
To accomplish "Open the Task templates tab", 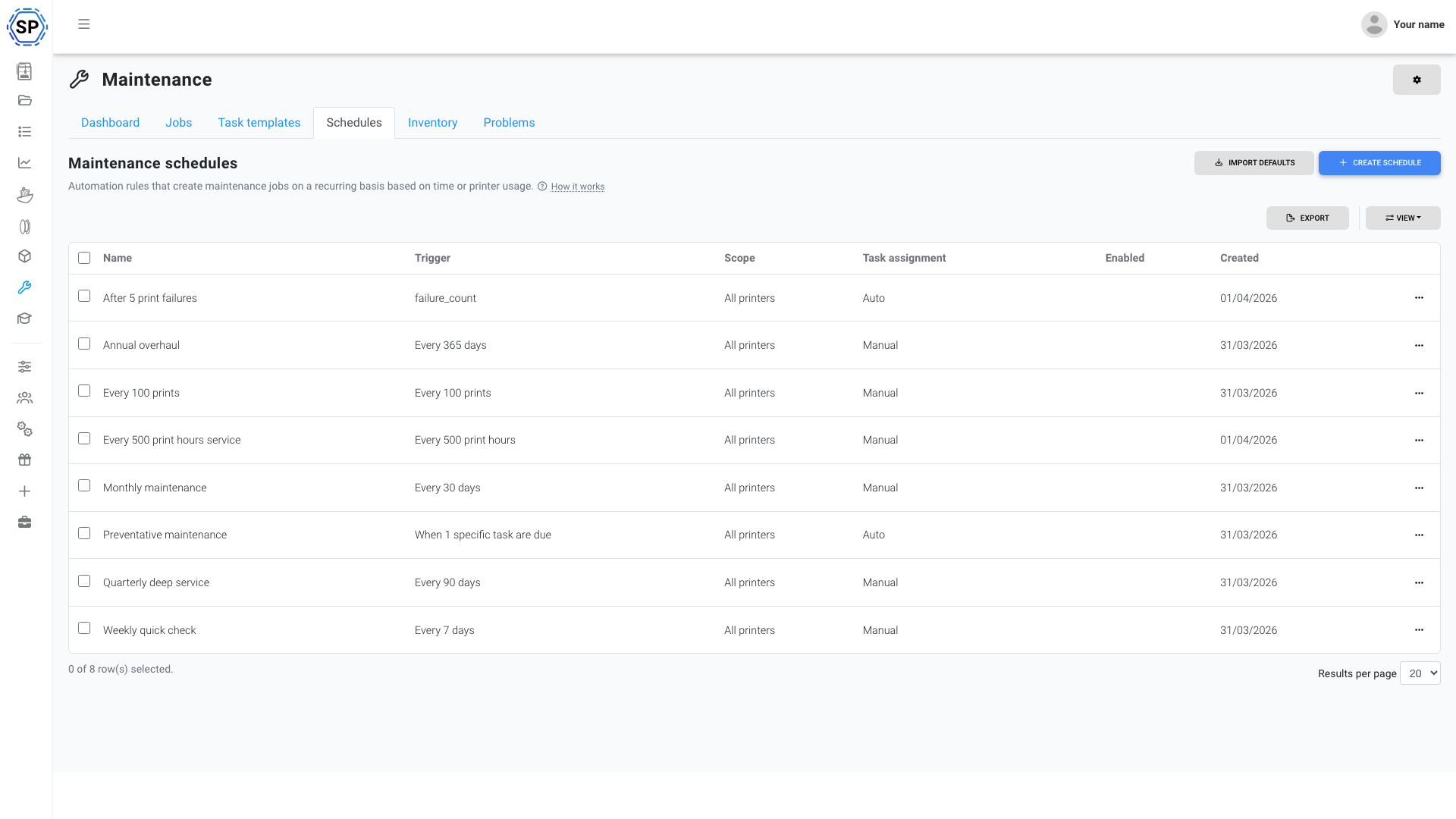I will [259, 122].
